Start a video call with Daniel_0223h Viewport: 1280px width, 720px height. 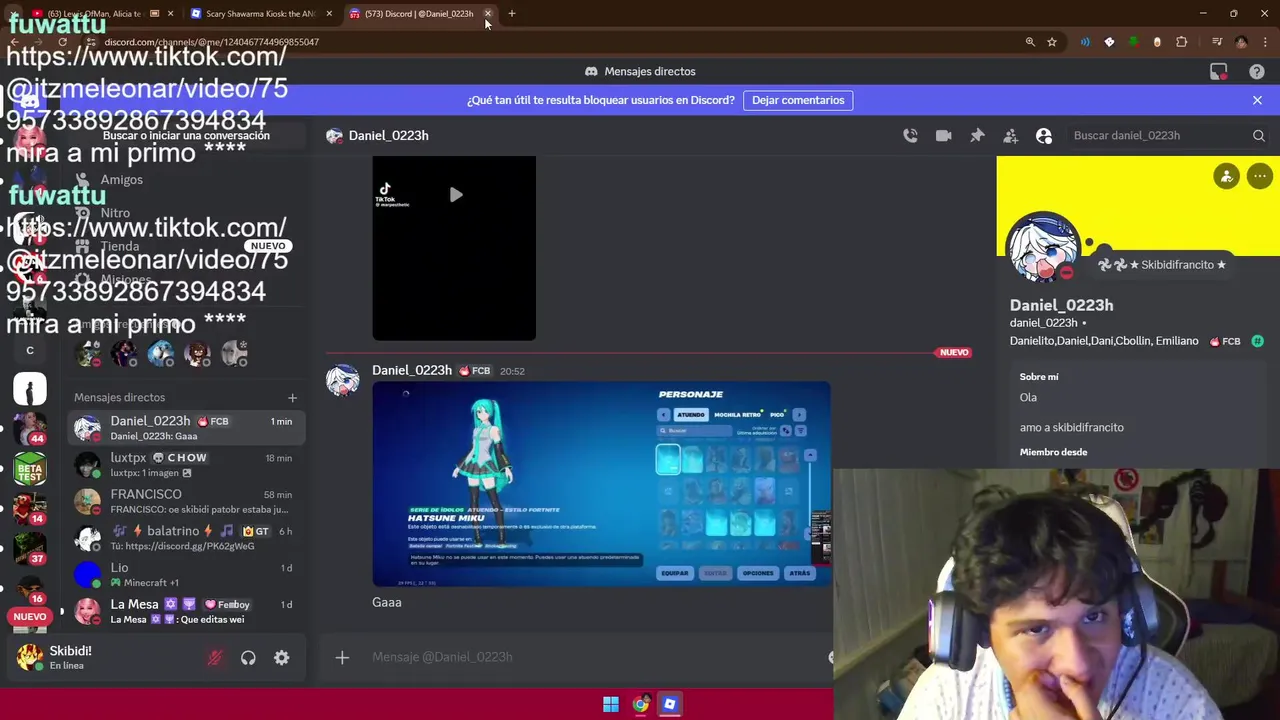coord(943,136)
